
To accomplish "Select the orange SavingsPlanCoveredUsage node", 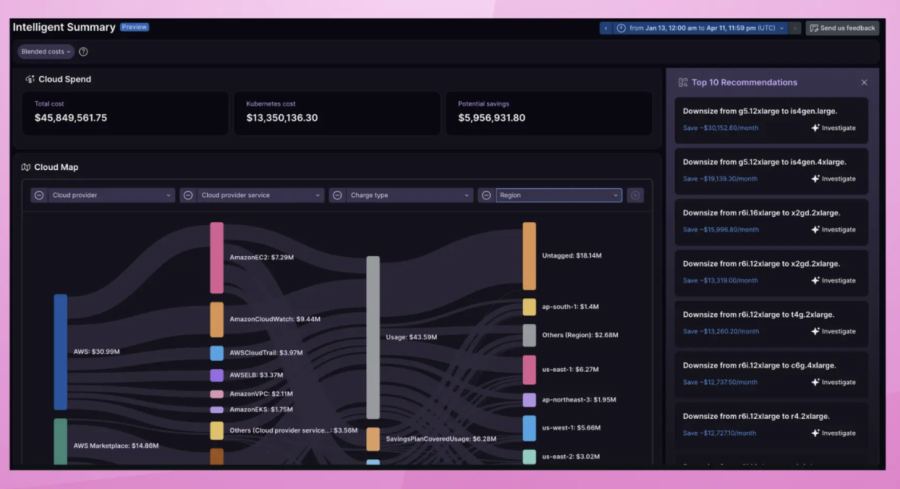I will pyautogui.click(x=373, y=439).
